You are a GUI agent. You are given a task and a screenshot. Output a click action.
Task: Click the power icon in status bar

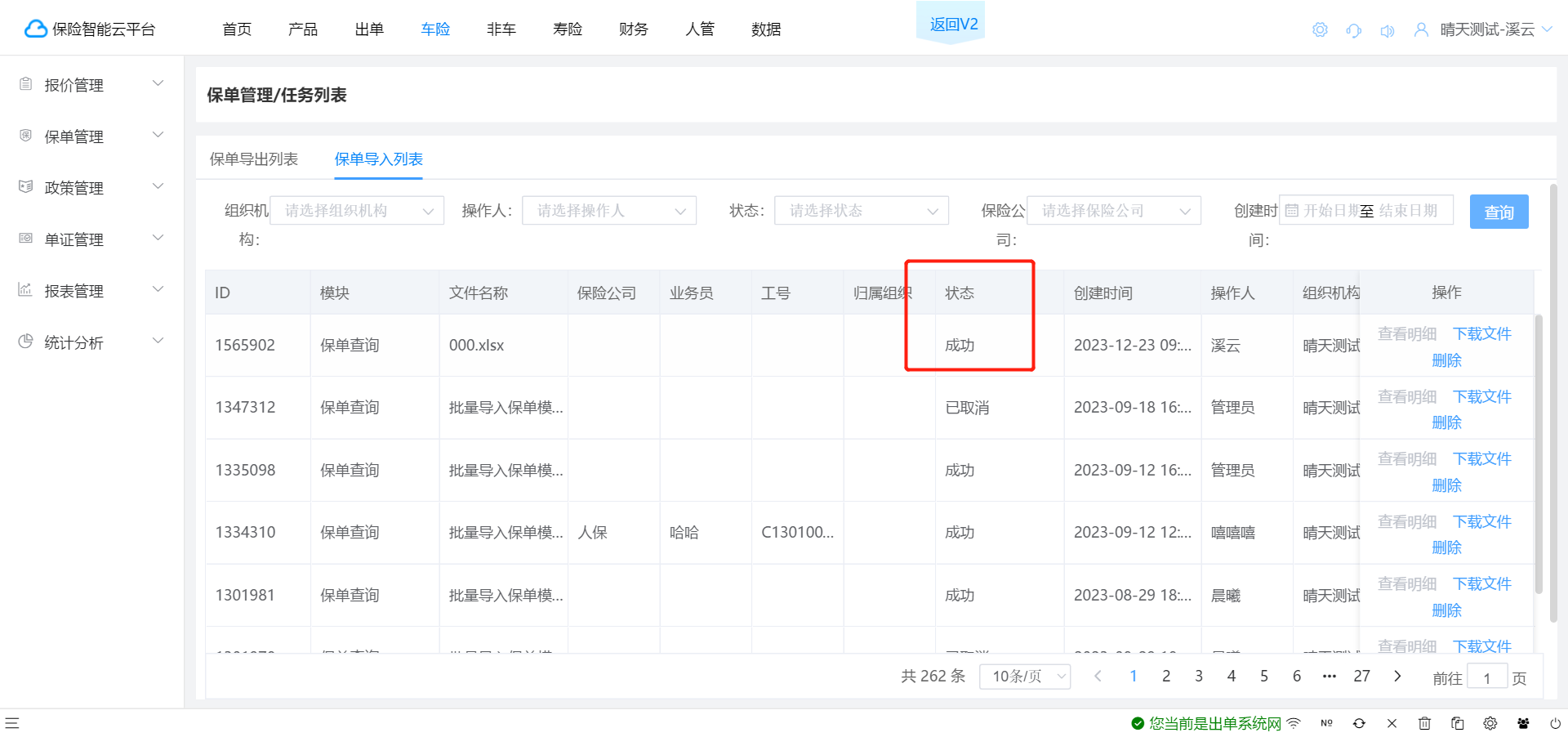(1555, 723)
